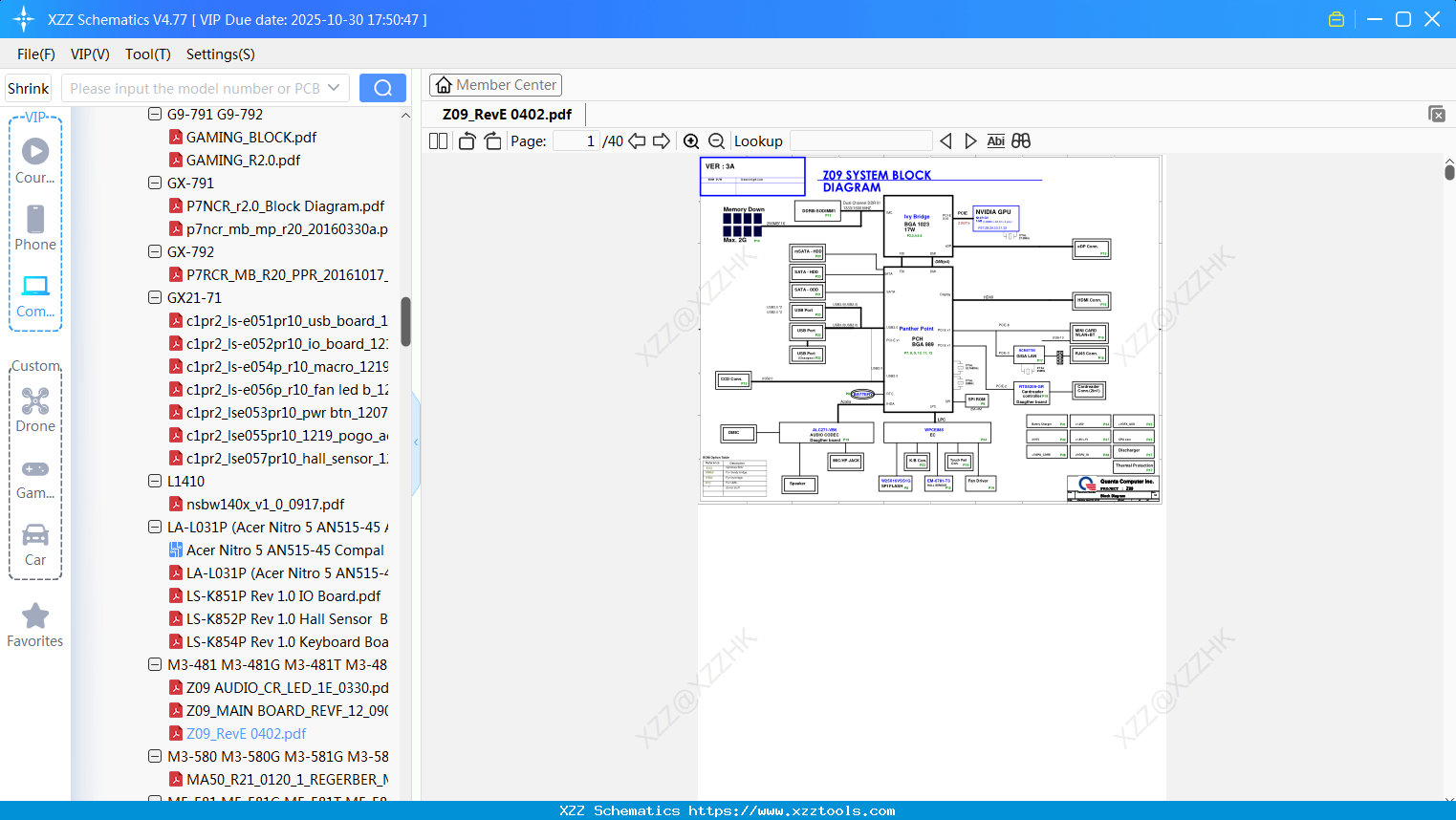The width and height of the screenshot is (1456, 820).
Task: Select the Computer category icon
Action: pyautogui.click(x=35, y=295)
